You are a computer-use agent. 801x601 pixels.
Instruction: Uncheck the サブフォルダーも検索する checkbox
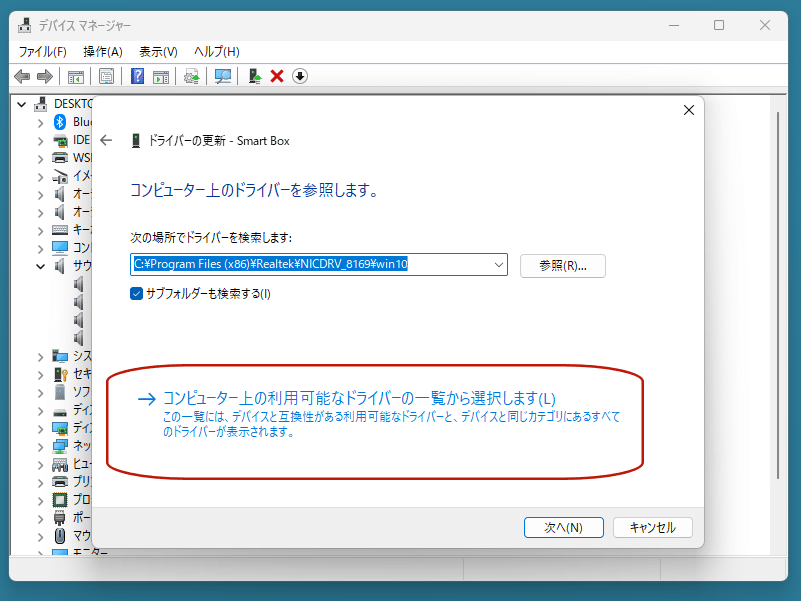point(136,294)
